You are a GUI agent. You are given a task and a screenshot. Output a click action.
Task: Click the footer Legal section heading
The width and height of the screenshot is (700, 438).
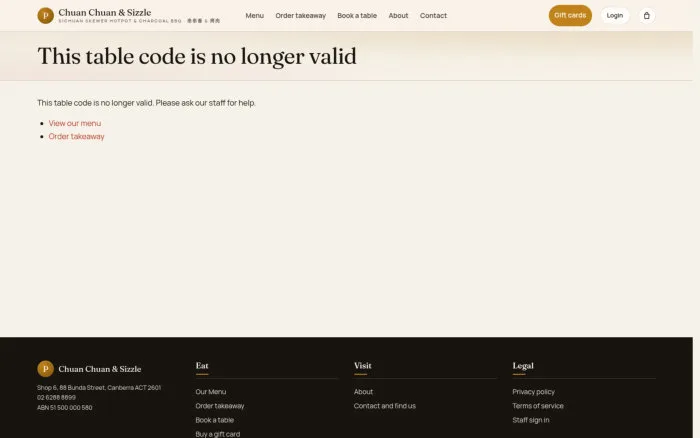click(523, 366)
